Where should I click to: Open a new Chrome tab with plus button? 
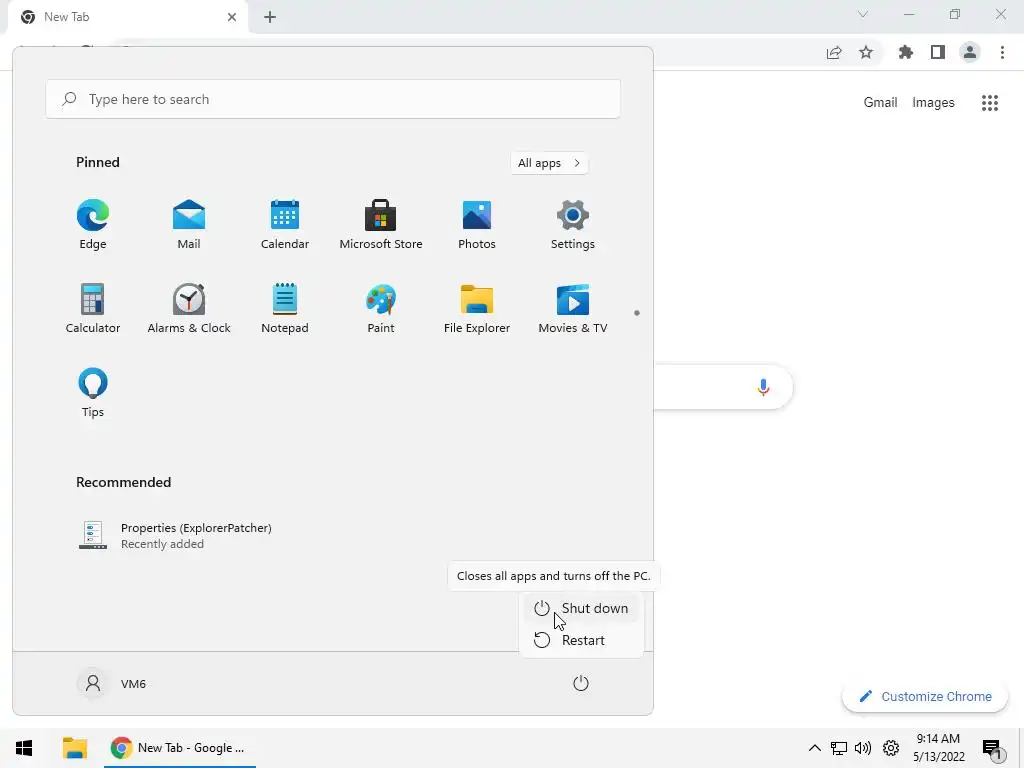coord(270,17)
